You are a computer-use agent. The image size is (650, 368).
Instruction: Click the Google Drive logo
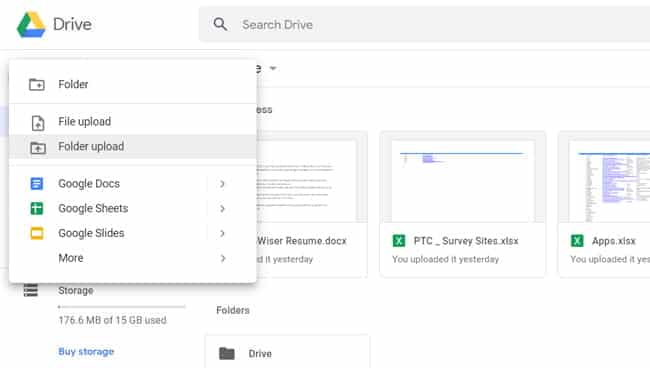(31, 24)
